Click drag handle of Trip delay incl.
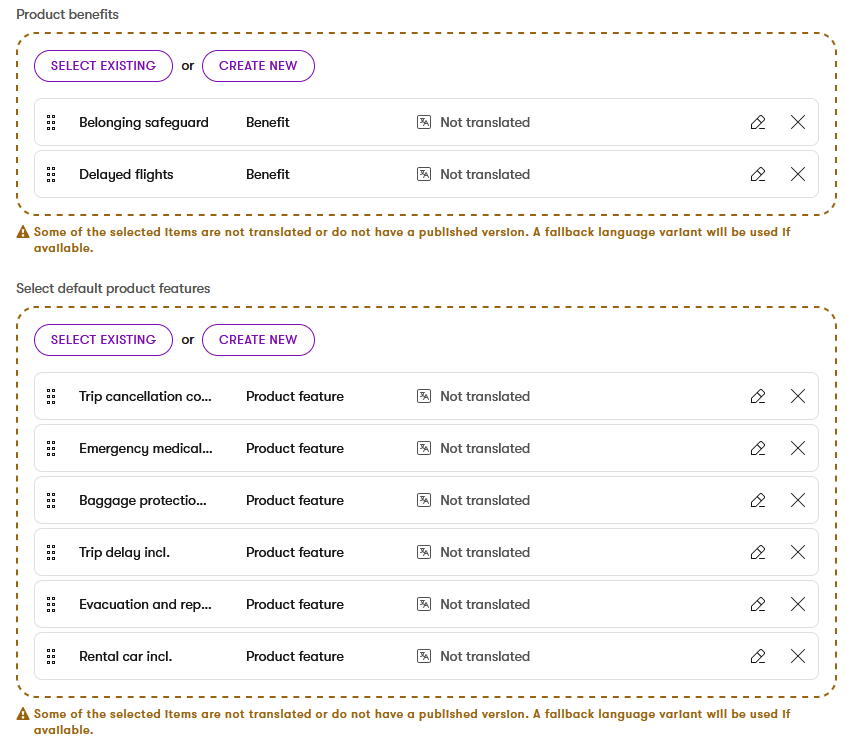Screen dimensions: 847x743 (x=51, y=552)
